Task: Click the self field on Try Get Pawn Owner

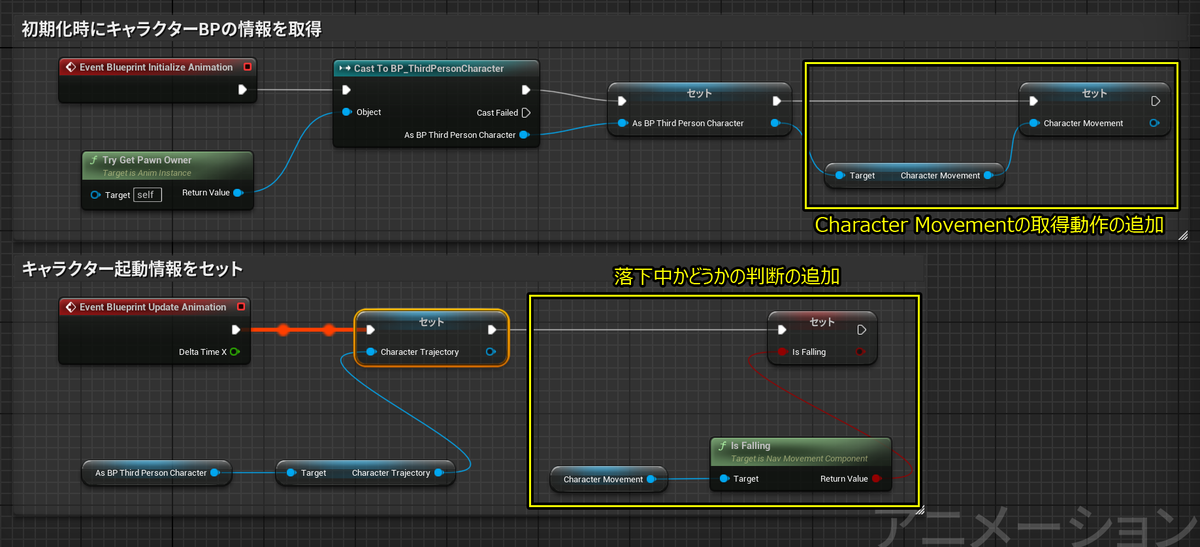Action: coord(147,194)
